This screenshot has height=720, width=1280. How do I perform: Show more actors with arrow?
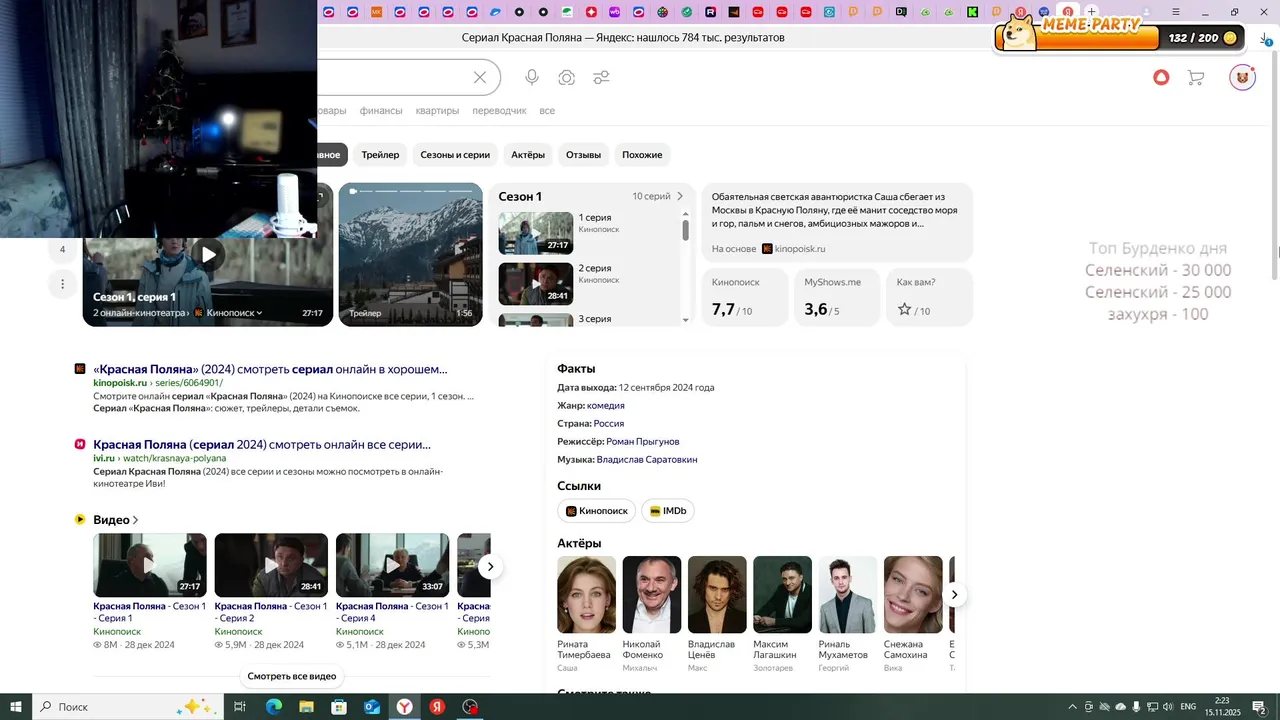(x=954, y=595)
